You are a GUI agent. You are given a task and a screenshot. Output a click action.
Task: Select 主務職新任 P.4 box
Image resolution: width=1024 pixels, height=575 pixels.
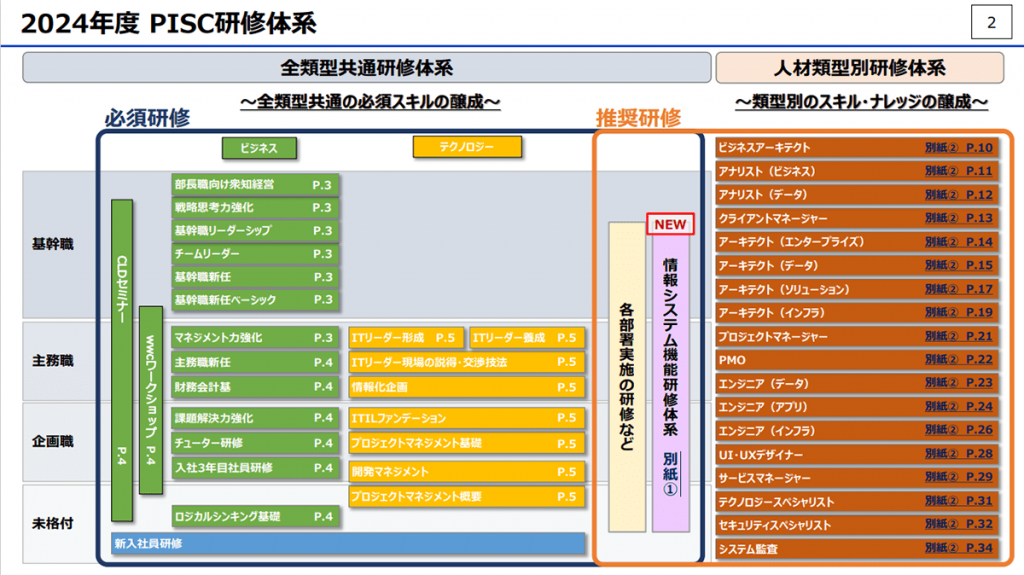255,362
